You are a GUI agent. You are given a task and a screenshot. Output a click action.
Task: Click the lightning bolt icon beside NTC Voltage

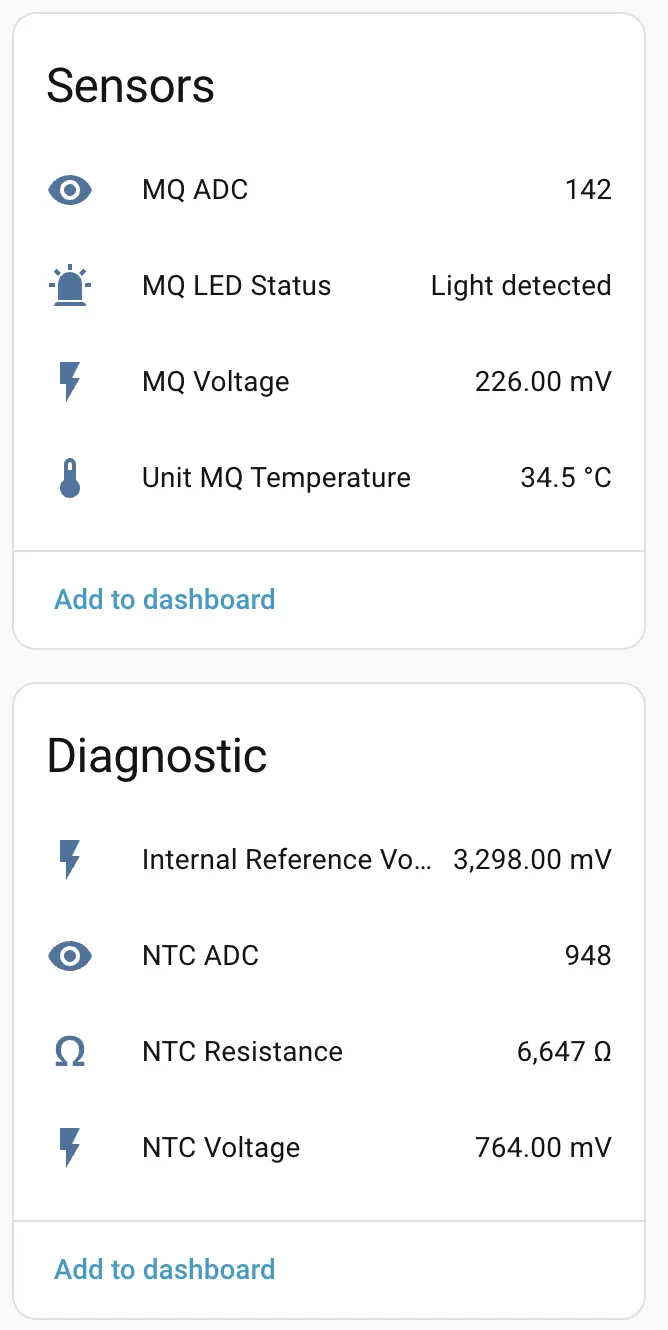click(70, 1148)
